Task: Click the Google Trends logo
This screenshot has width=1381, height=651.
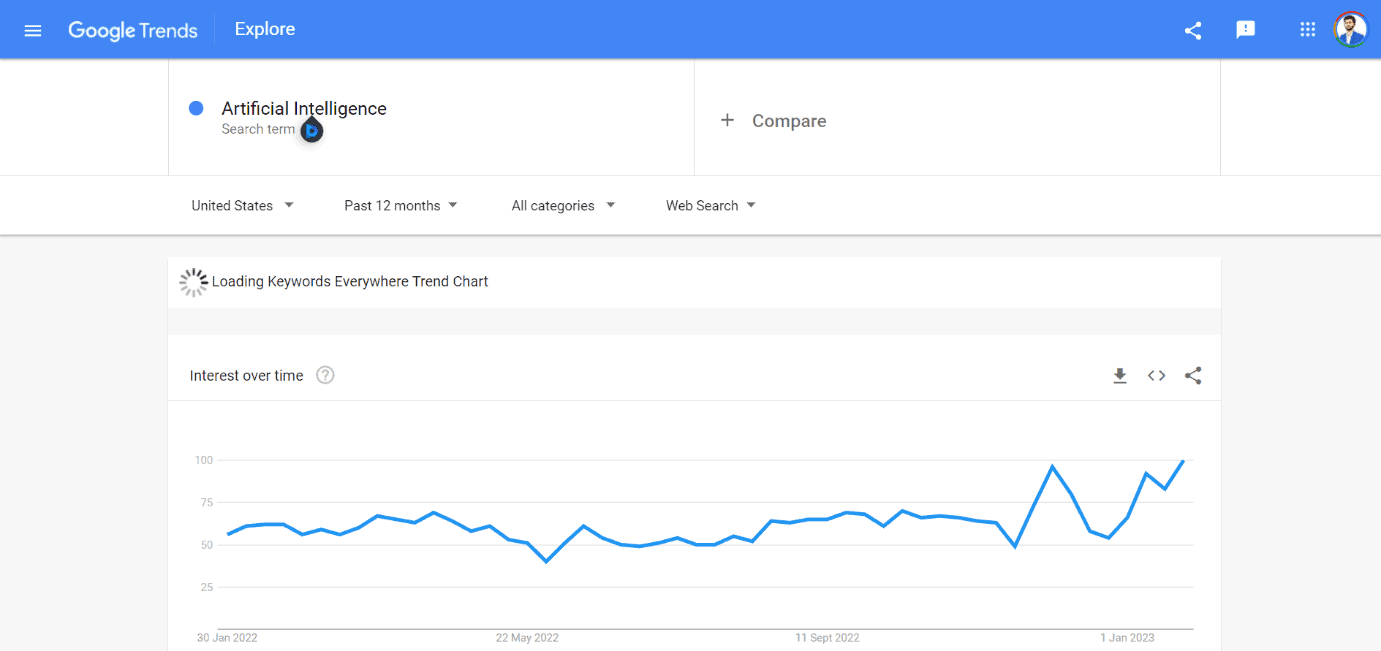Action: pyautogui.click(x=132, y=30)
